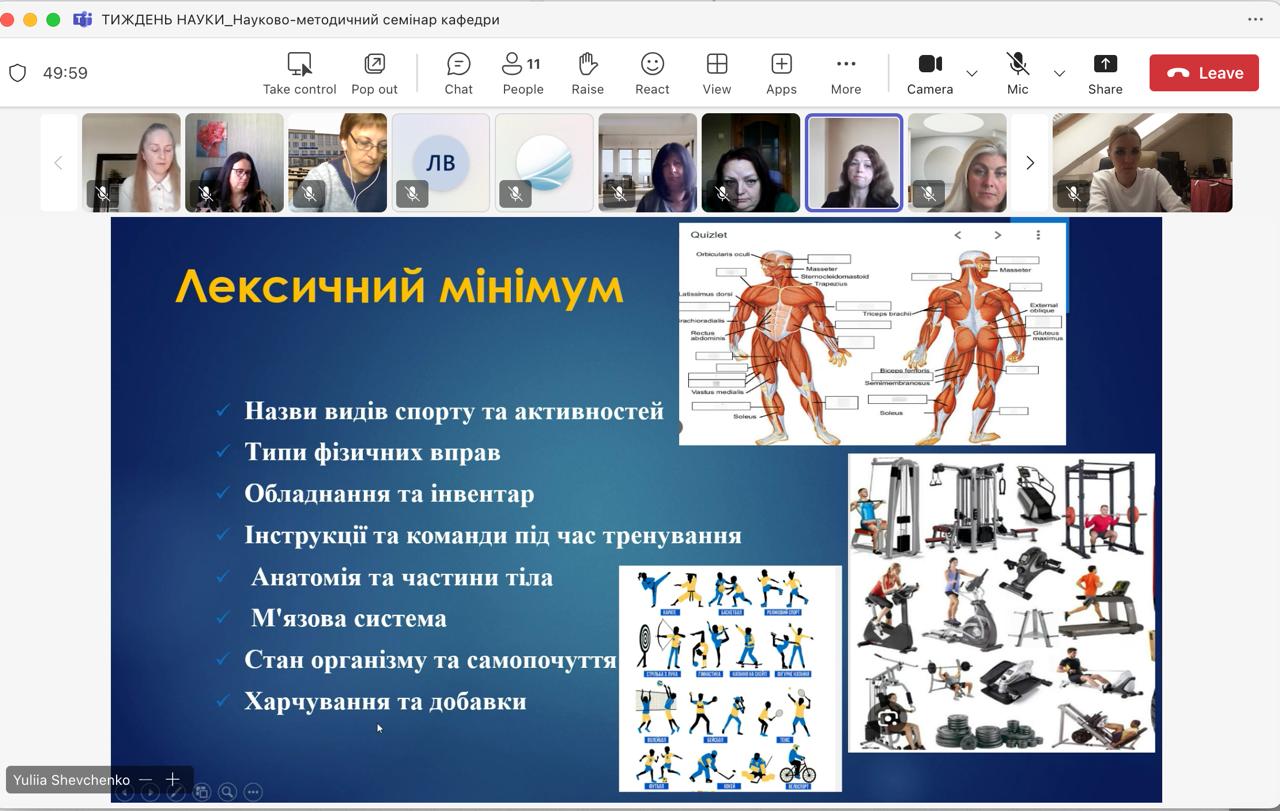Leave the meeting
1280x811 pixels.
tap(1204, 73)
